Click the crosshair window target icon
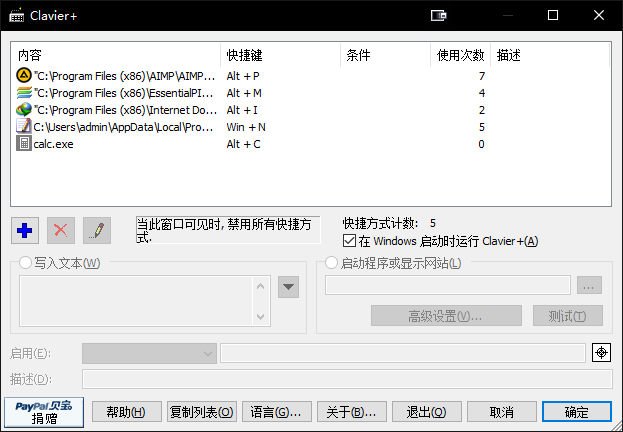The image size is (623, 432). tap(600, 353)
